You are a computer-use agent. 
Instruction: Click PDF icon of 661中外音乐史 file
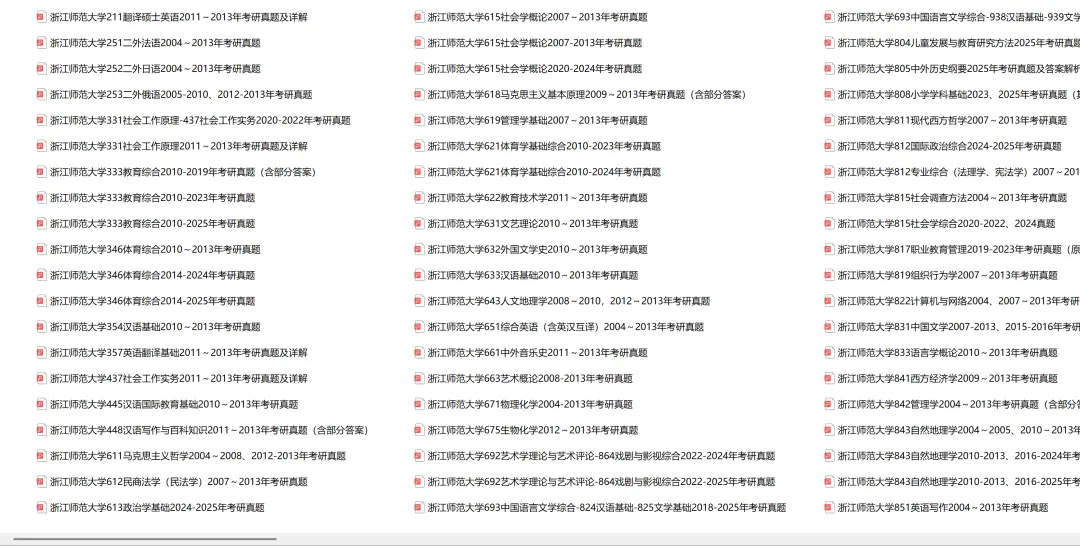[x=419, y=353]
